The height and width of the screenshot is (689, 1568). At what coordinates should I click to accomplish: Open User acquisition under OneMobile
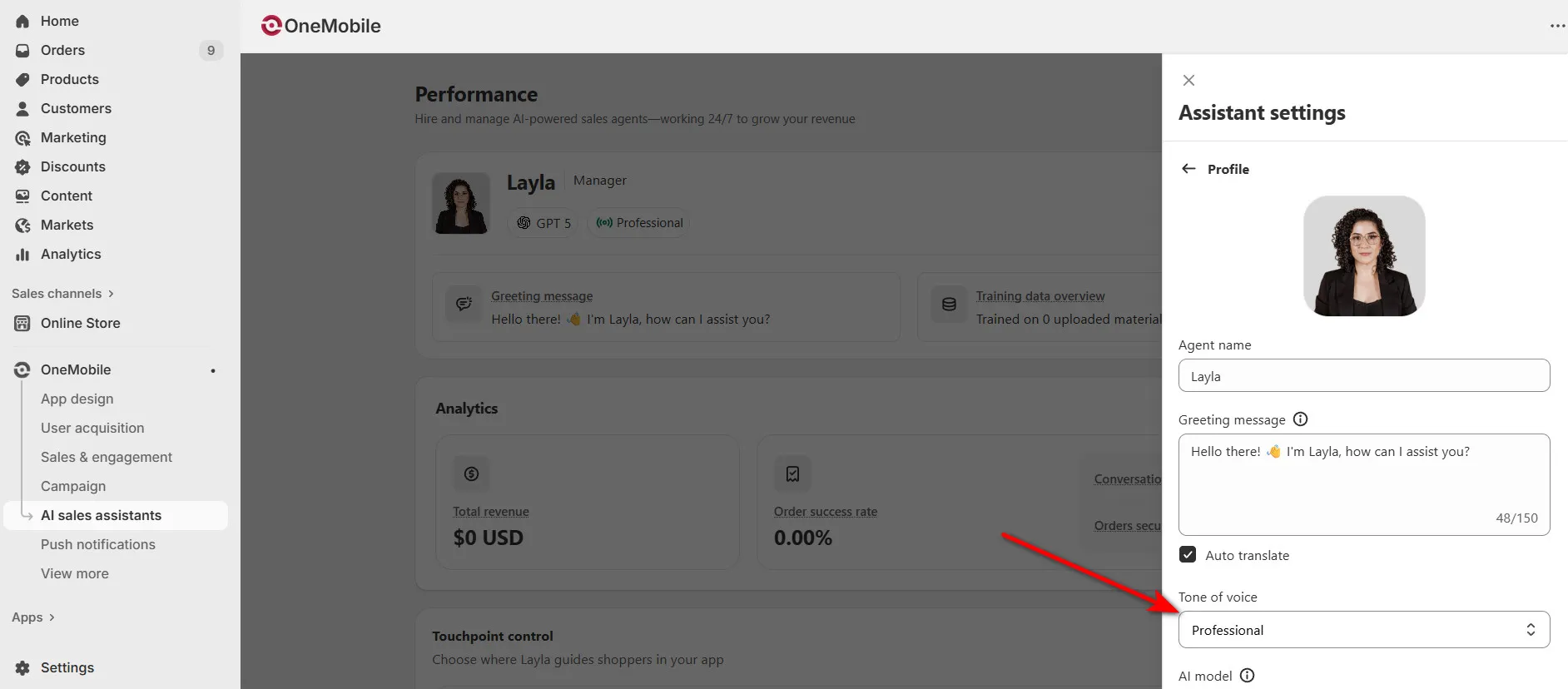(x=92, y=429)
